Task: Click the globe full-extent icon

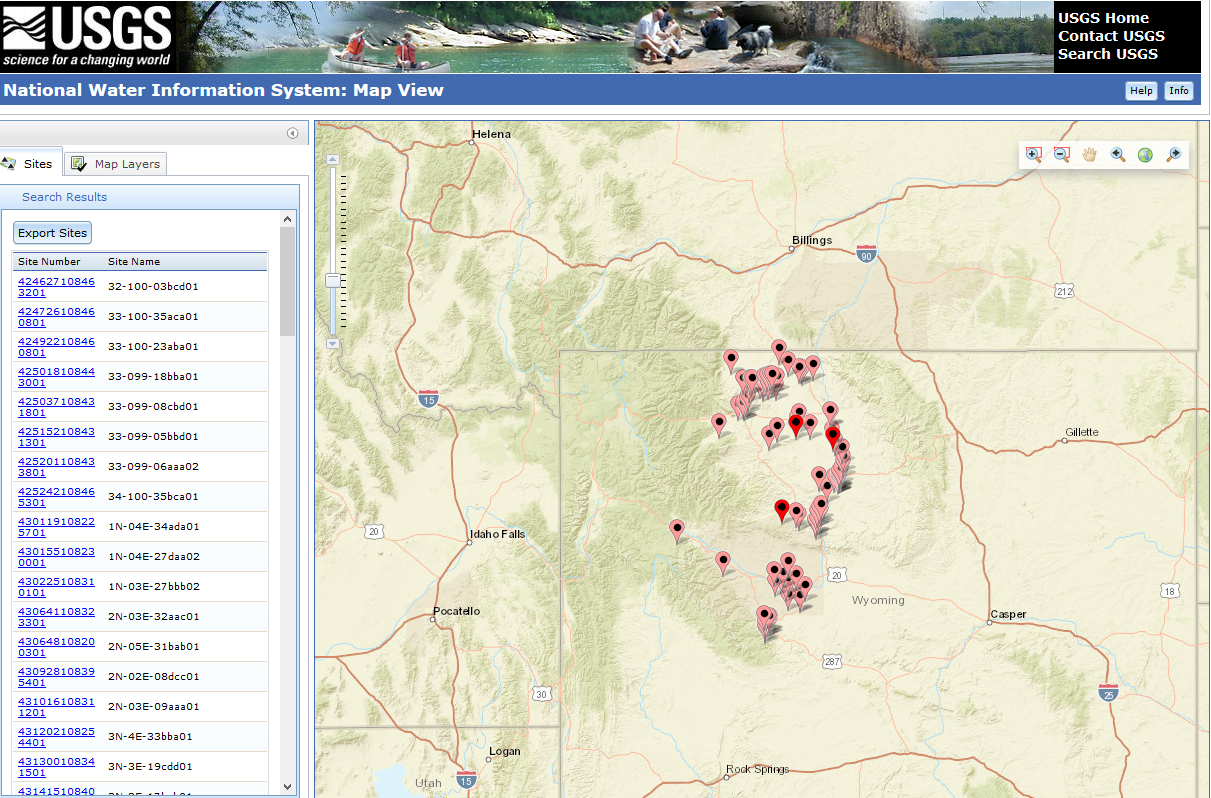Action: [1143, 155]
